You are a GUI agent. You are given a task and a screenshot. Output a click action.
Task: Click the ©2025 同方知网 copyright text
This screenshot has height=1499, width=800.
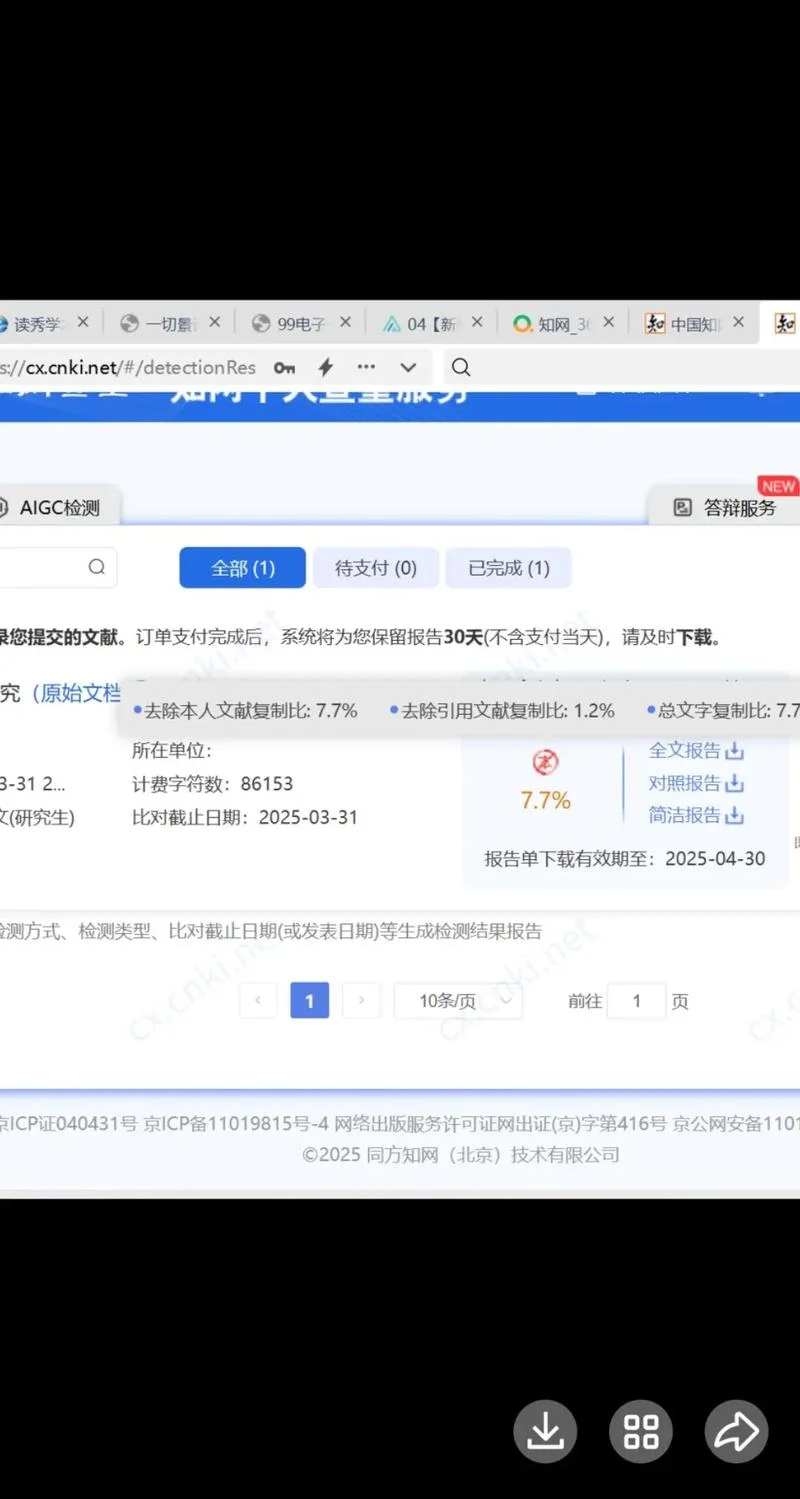461,1154
